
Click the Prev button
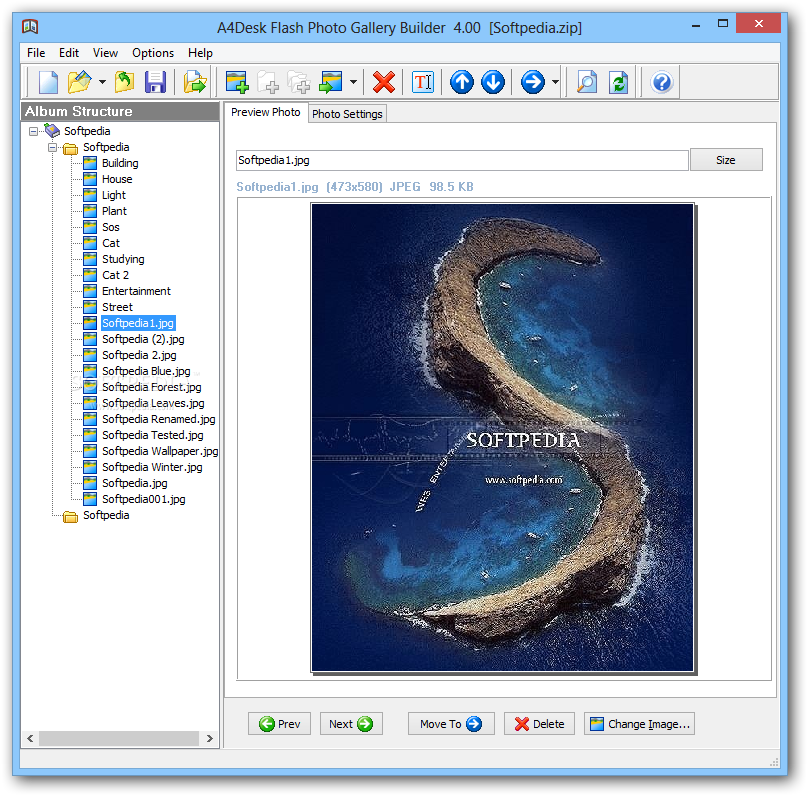click(x=279, y=724)
